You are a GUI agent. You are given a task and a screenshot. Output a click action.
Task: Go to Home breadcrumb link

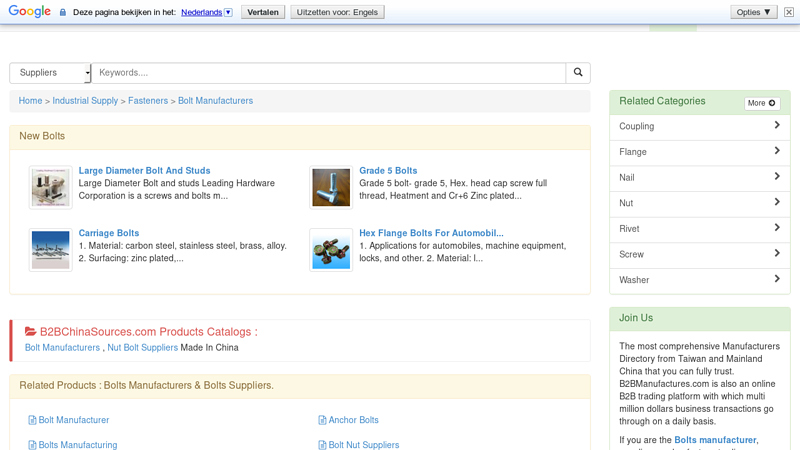(x=31, y=101)
